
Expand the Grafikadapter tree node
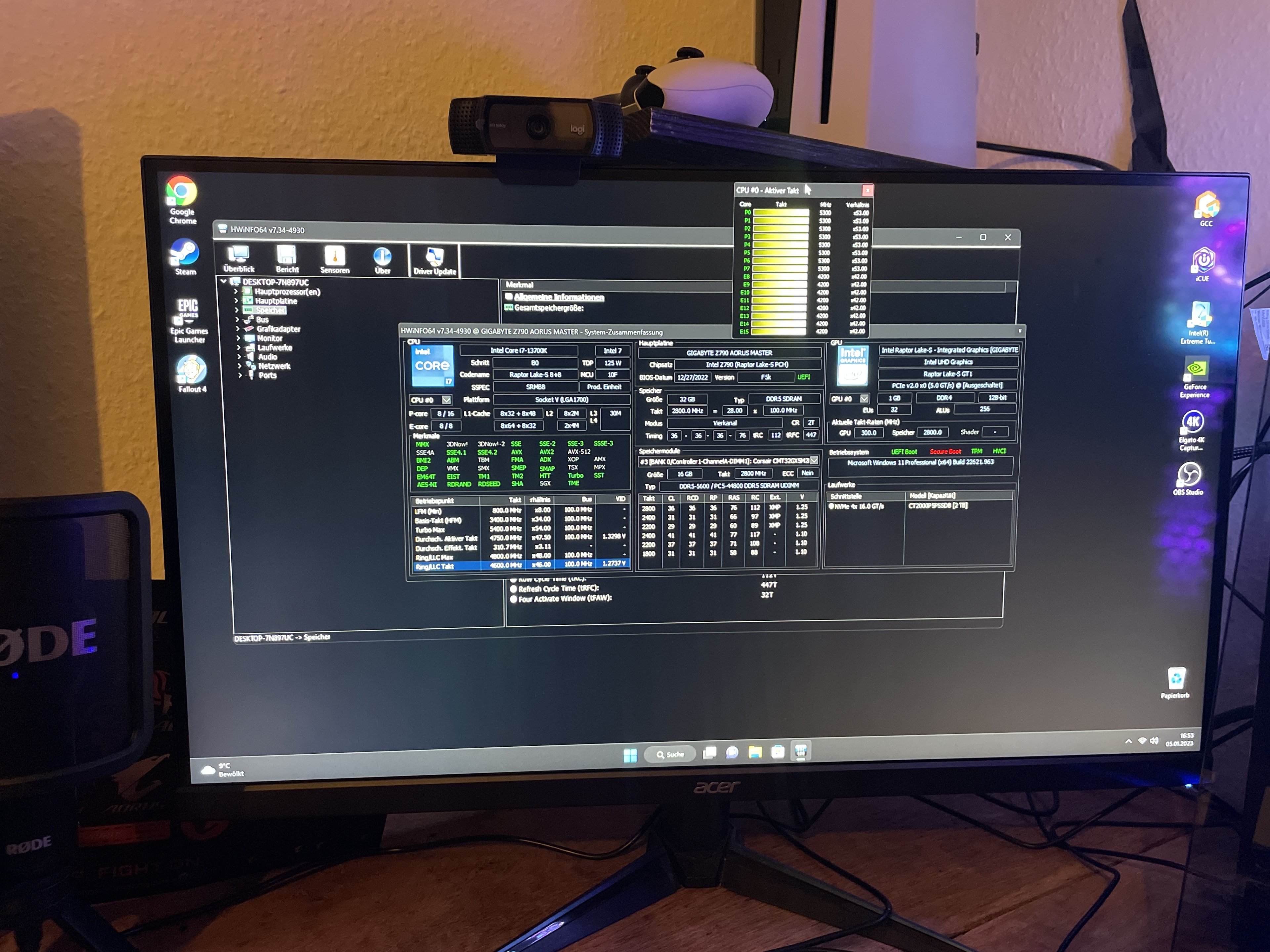coord(238,329)
